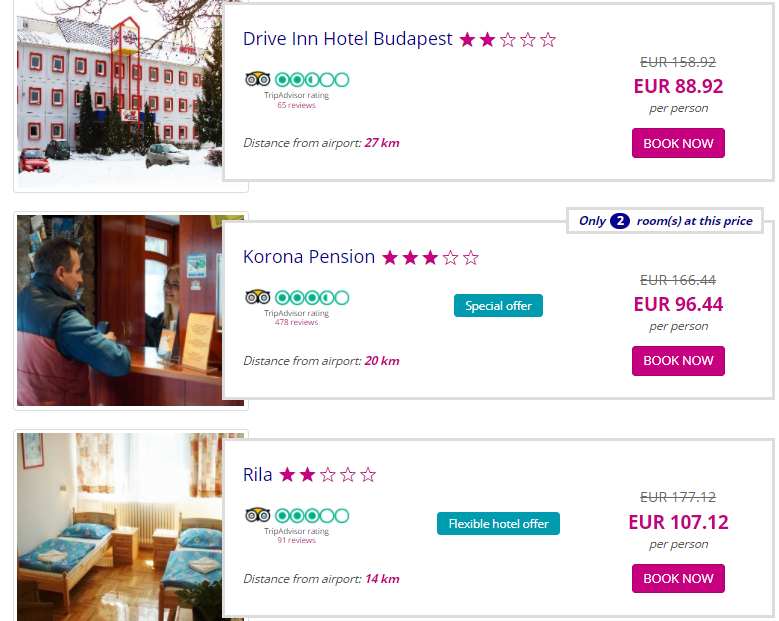Hit Book Now for Rila hotel
Viewport: 779px width, 621px height.
678,578
